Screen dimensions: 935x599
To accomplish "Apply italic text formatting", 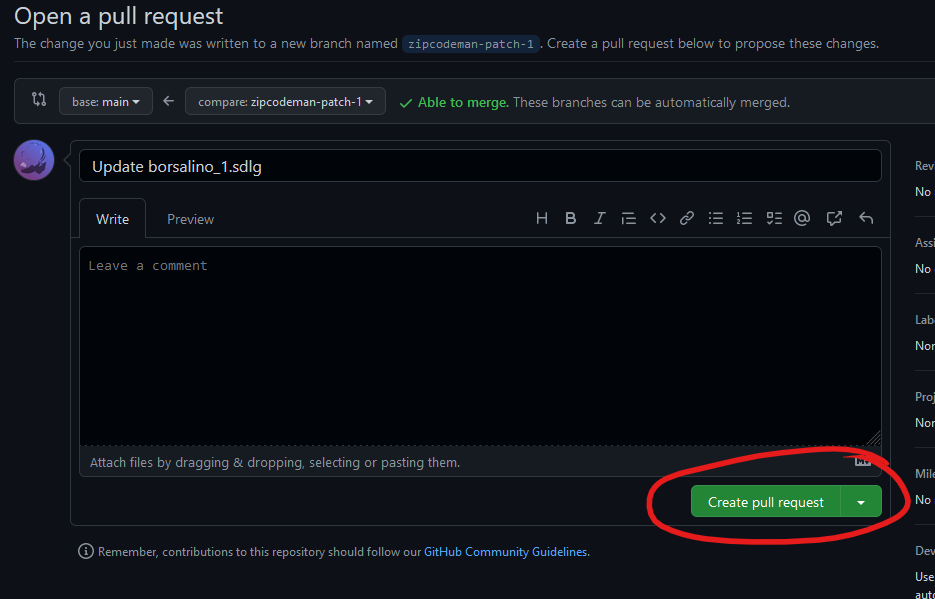I will (599, 218).
